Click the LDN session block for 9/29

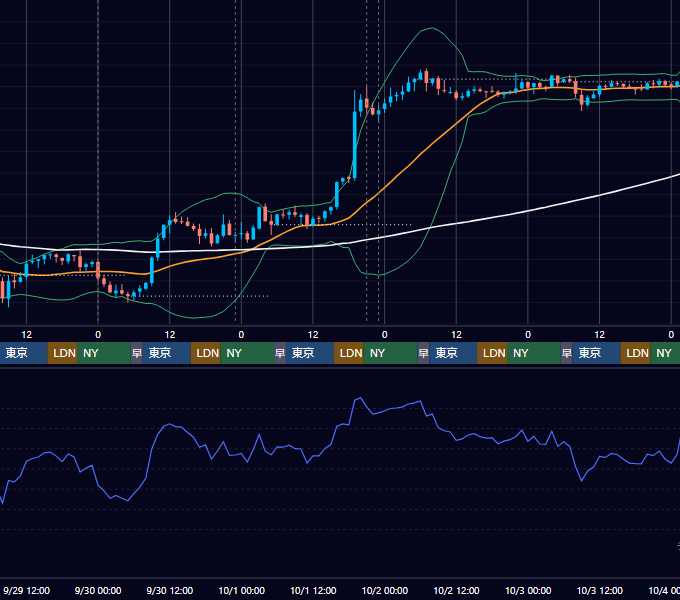point(62,353)
